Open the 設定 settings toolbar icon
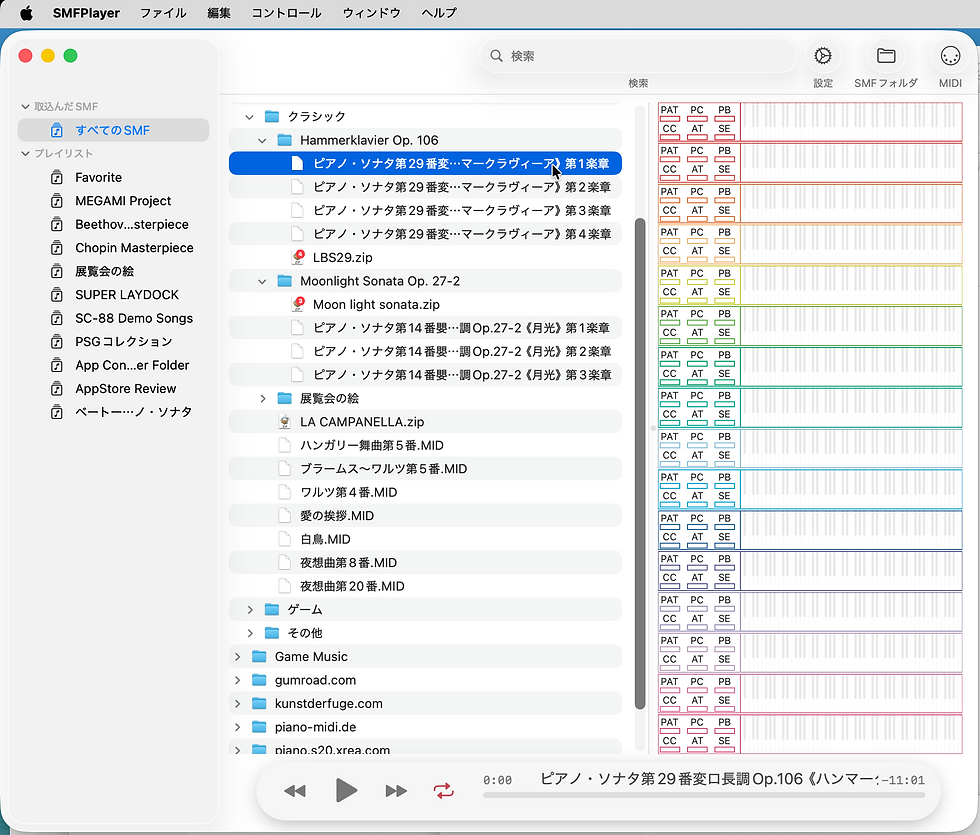Viewport: 980px width, 835px height. click(822, 56)
